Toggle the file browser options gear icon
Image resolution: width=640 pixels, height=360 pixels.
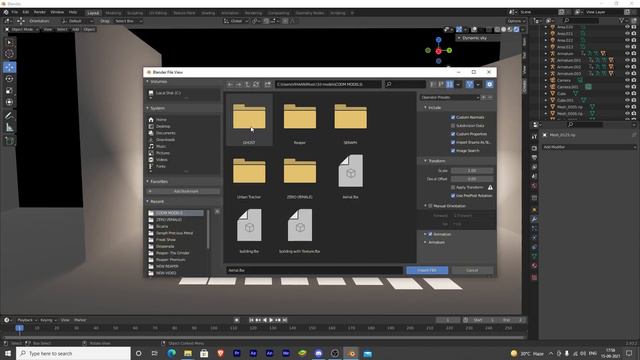489,84
